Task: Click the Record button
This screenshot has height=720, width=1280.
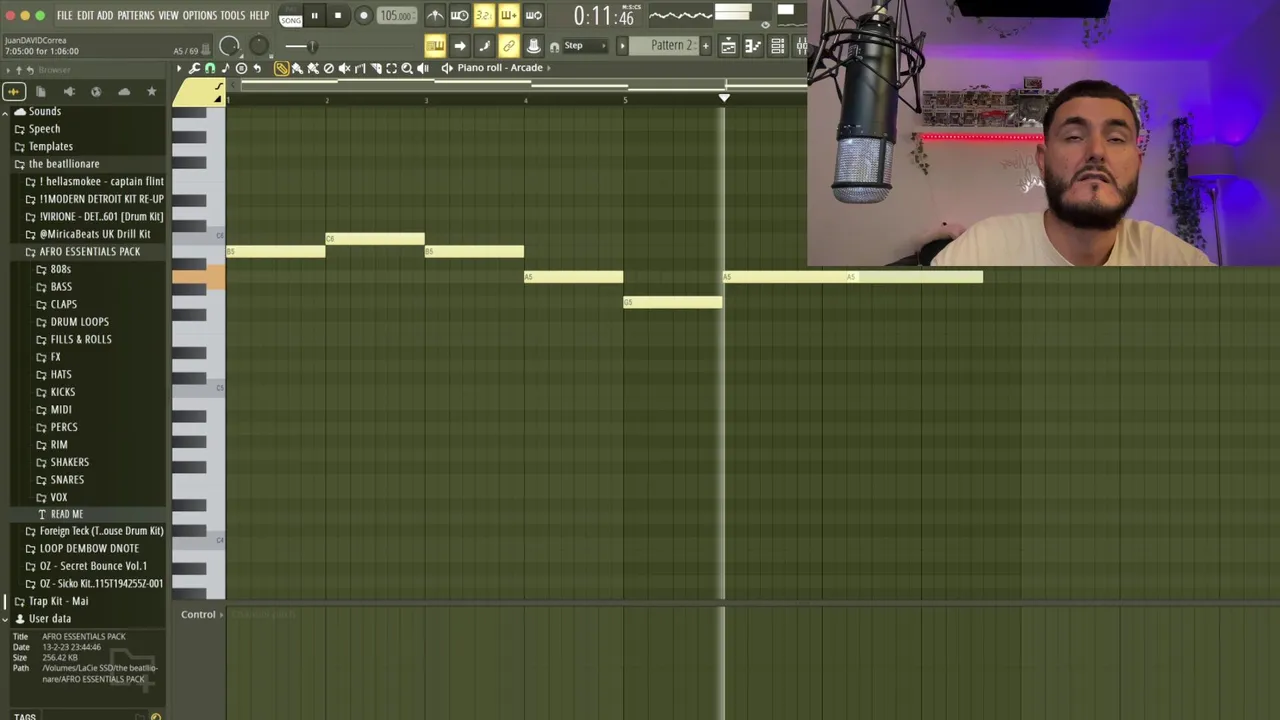Action: pos(364,15)
